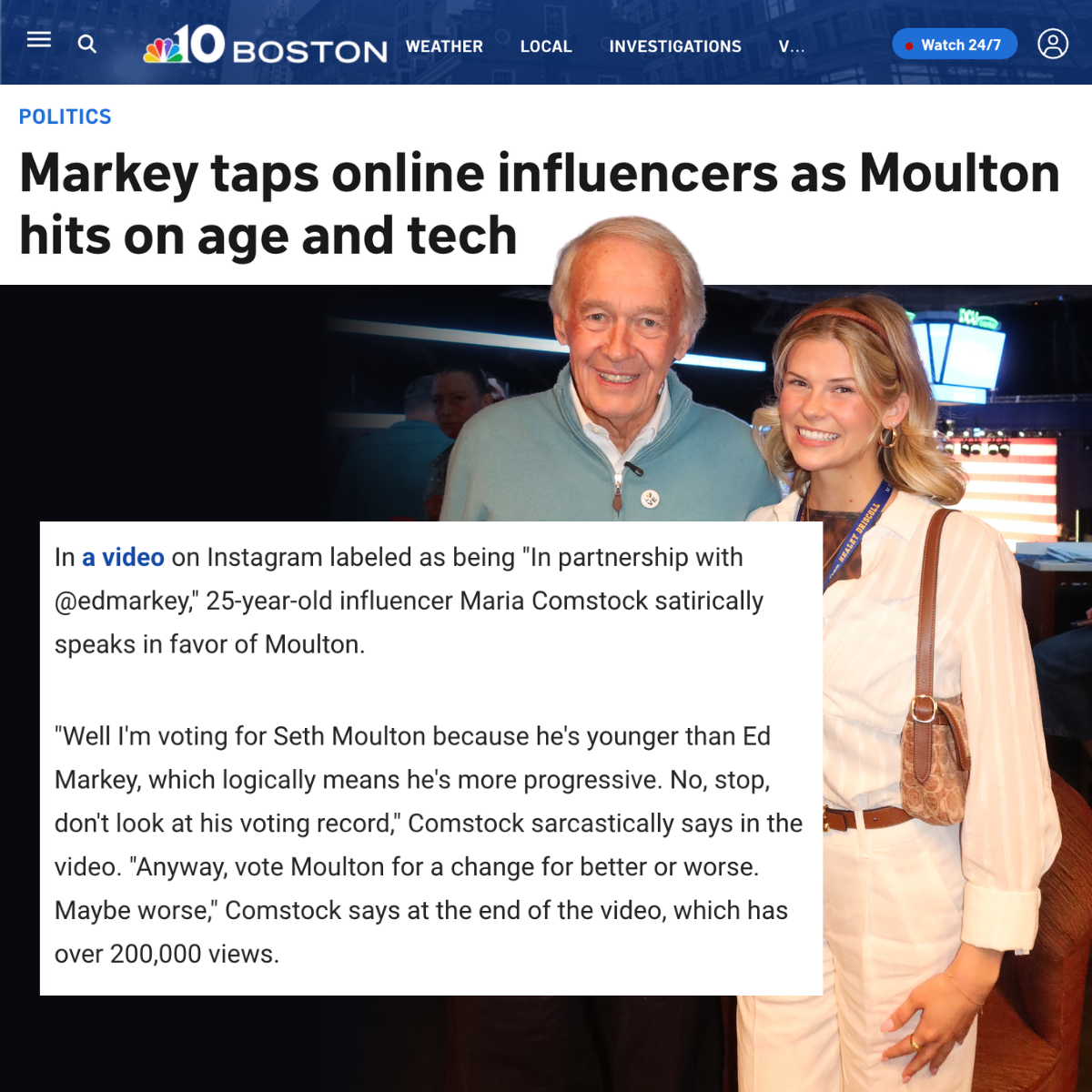Open the search magnifier icon
This screenshot has width=1092, height=1092.
(87, 44)
